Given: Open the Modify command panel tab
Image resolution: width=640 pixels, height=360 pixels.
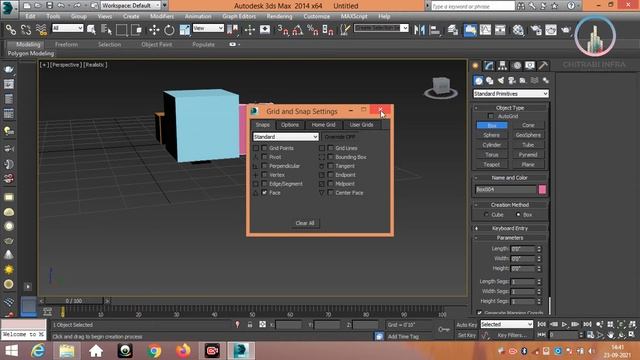Looking at the screenshot, I should [x=489, y=65].
